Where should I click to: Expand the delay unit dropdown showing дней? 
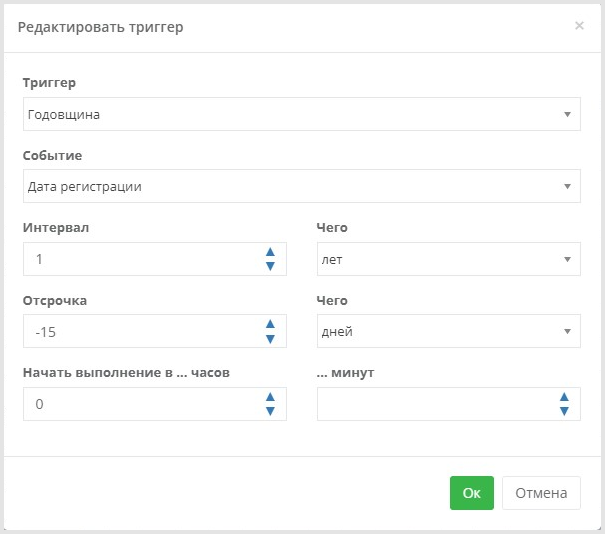pyautogui.click(x=449, y=331)
